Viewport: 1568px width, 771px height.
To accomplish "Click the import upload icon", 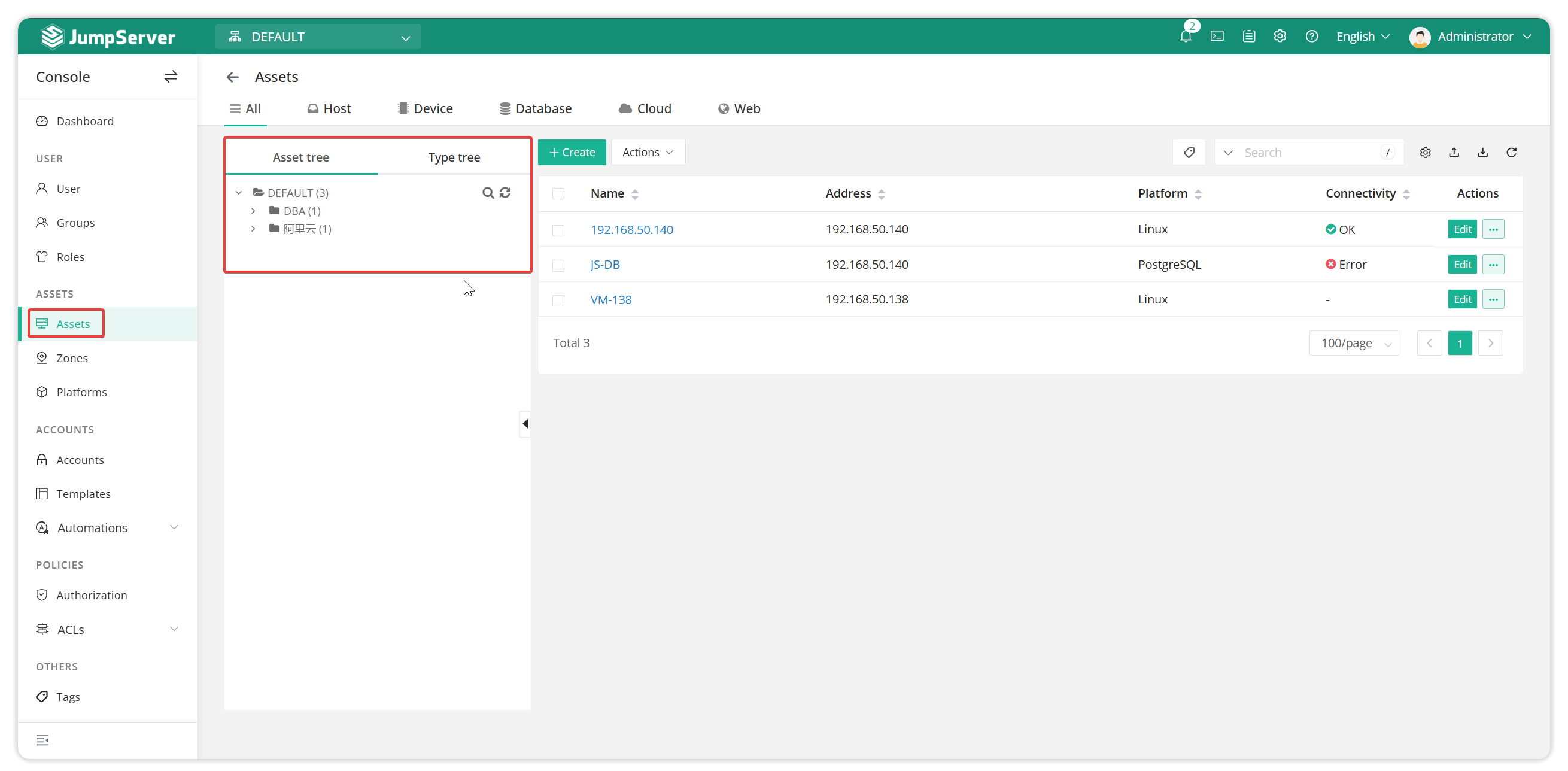I will coord(1454,152).
